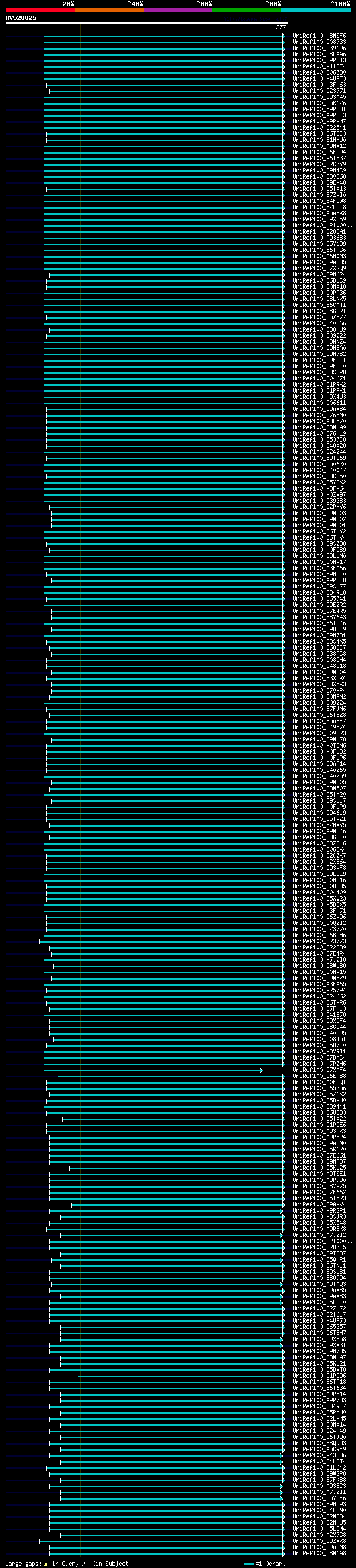Image resolution: width=356 pixels, height=1568 pixels.
Task: Select hit label UniRef100_Q8GUR1
Action: 319,311
